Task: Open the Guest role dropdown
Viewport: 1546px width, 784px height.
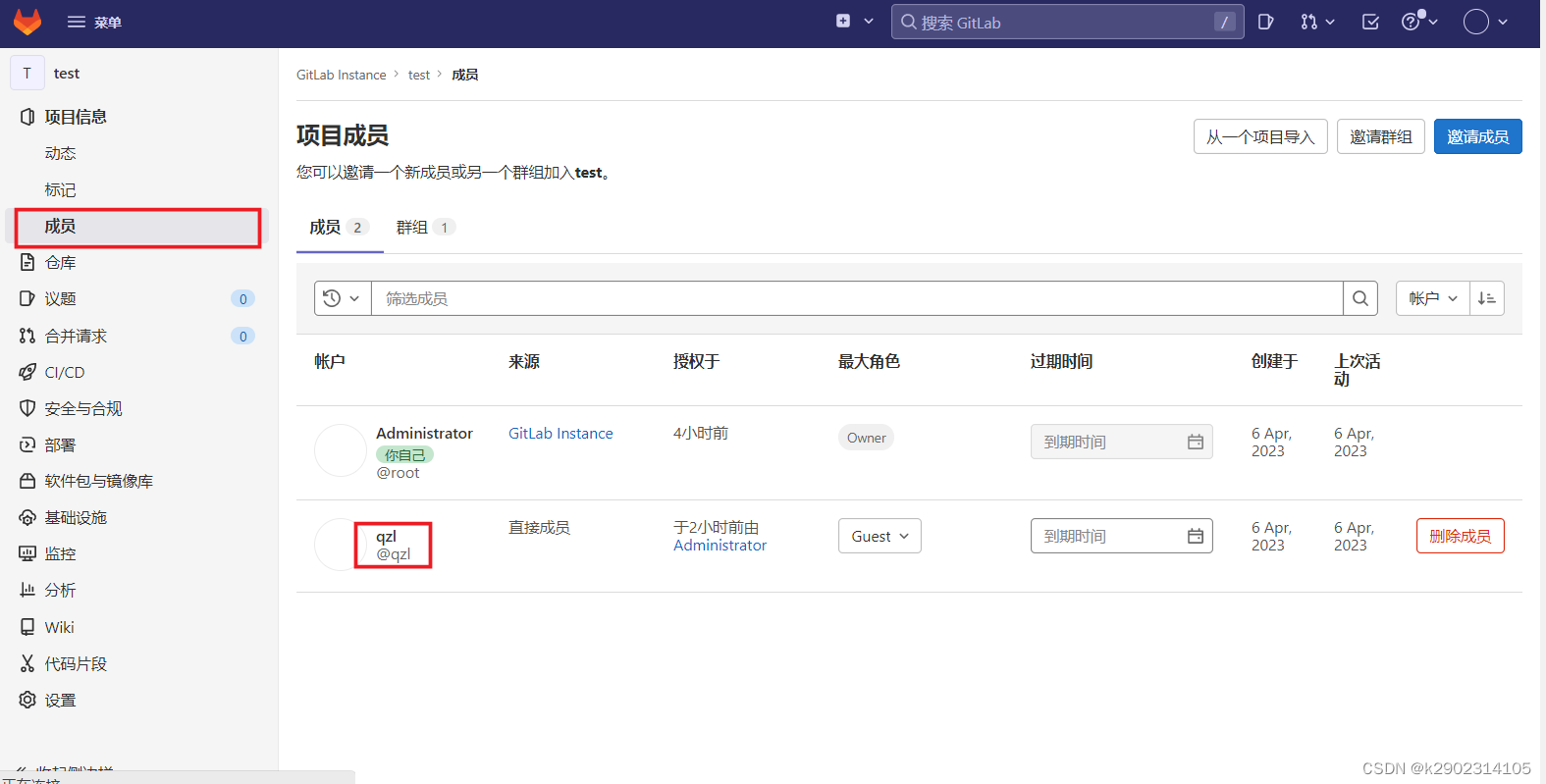Action: pos(880,536)
